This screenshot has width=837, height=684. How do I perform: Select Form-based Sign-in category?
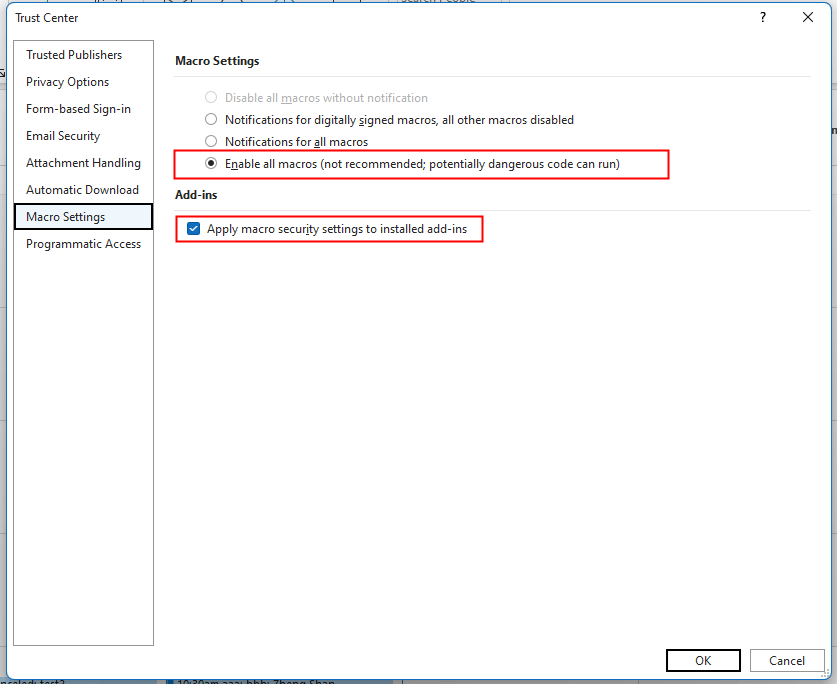78,109
